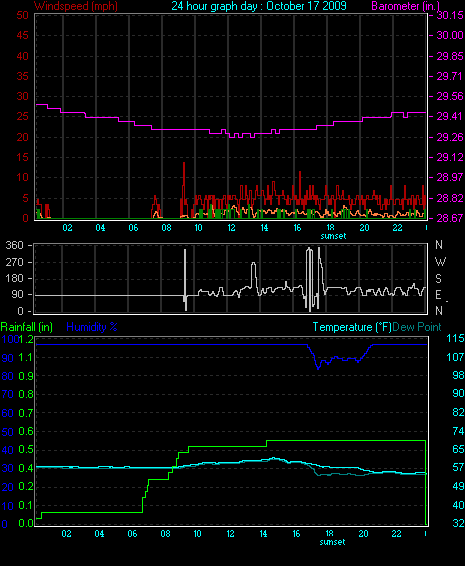
Task: Click the Temperature (°F) legend label
Action: click(x=352, y=327)
